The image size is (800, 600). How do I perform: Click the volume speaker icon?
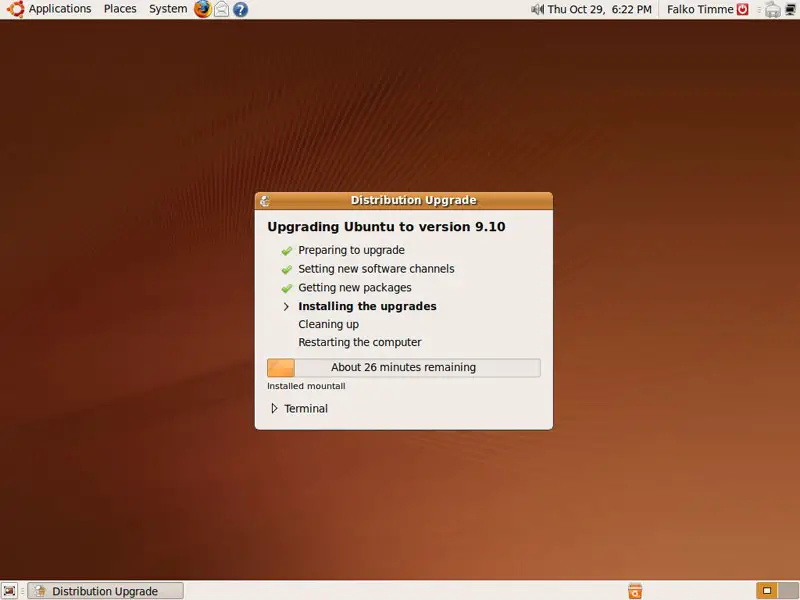537,9
